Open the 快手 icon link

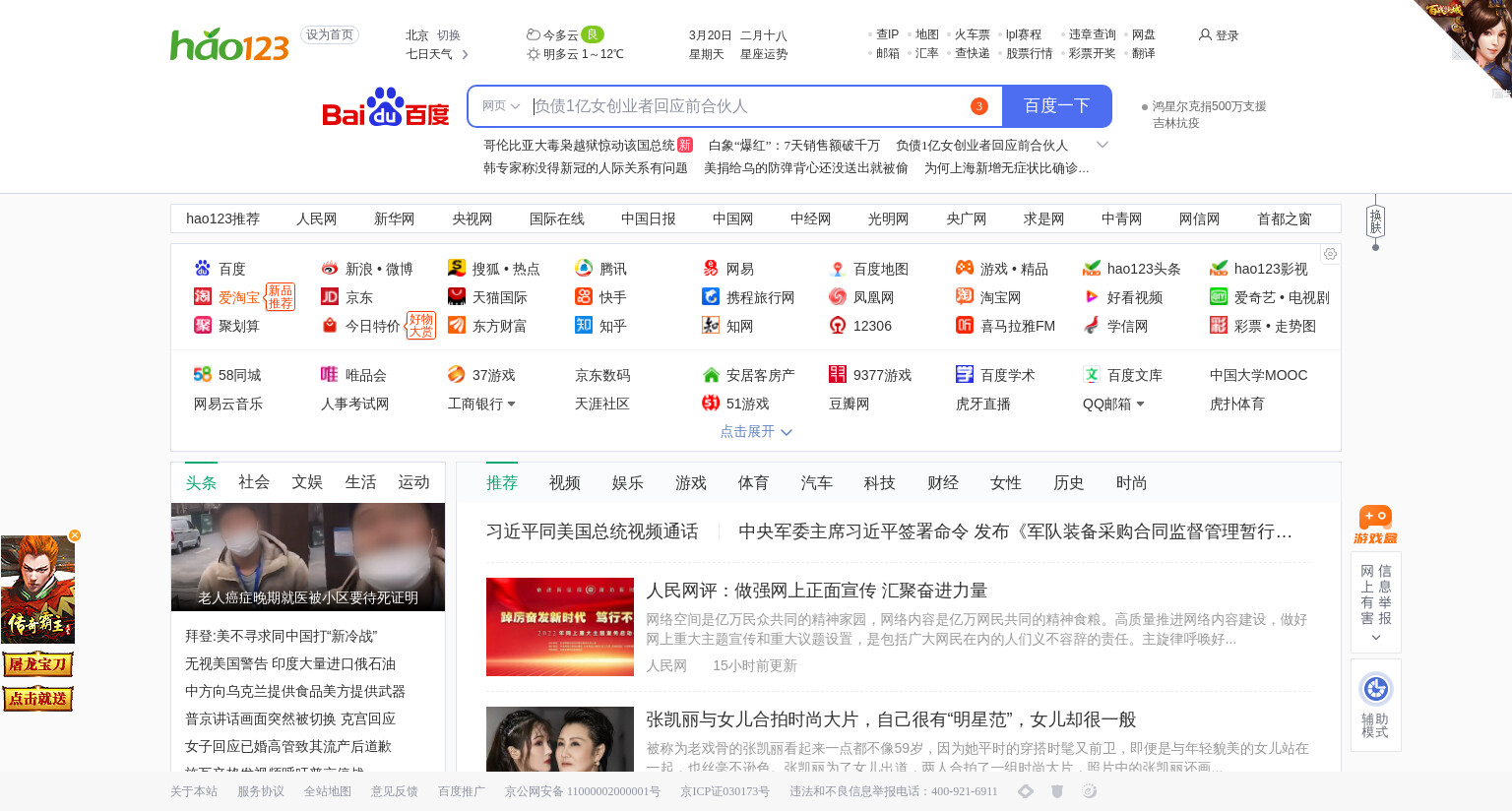point(584,296)
